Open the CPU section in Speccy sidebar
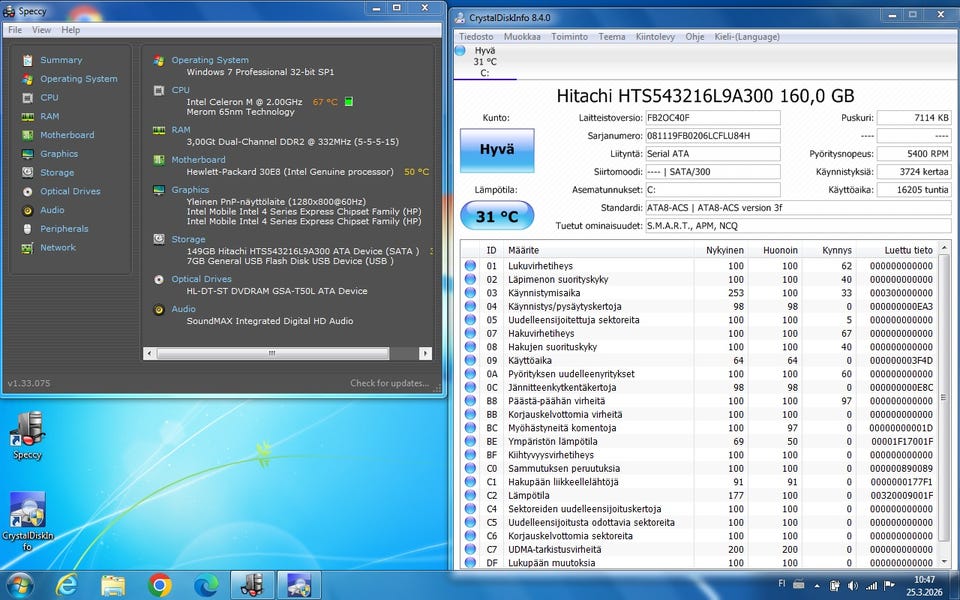This screenshot has height=600, width=960. point(49,98)
